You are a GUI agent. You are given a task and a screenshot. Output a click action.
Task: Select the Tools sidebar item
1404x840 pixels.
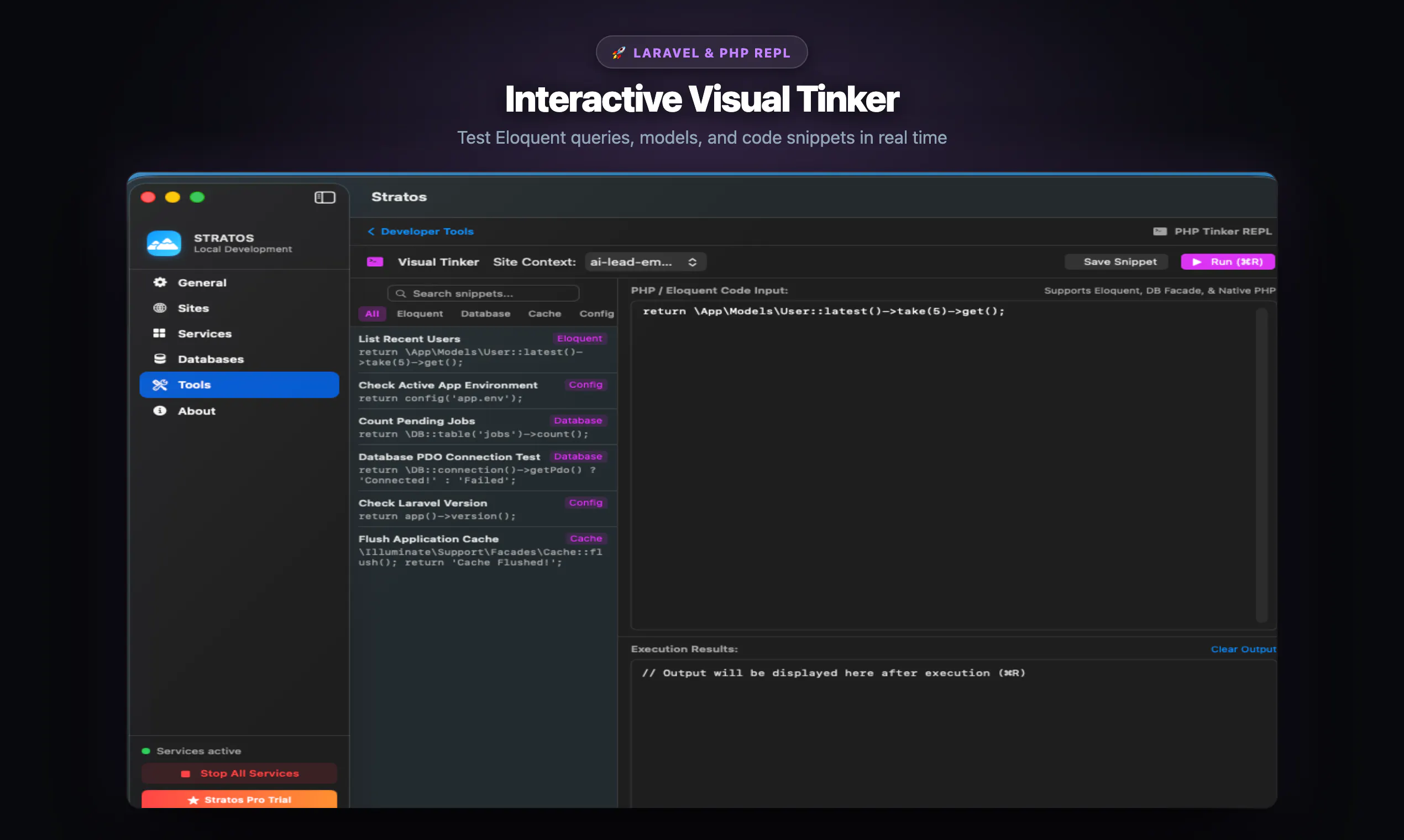(x=239, y=385)
